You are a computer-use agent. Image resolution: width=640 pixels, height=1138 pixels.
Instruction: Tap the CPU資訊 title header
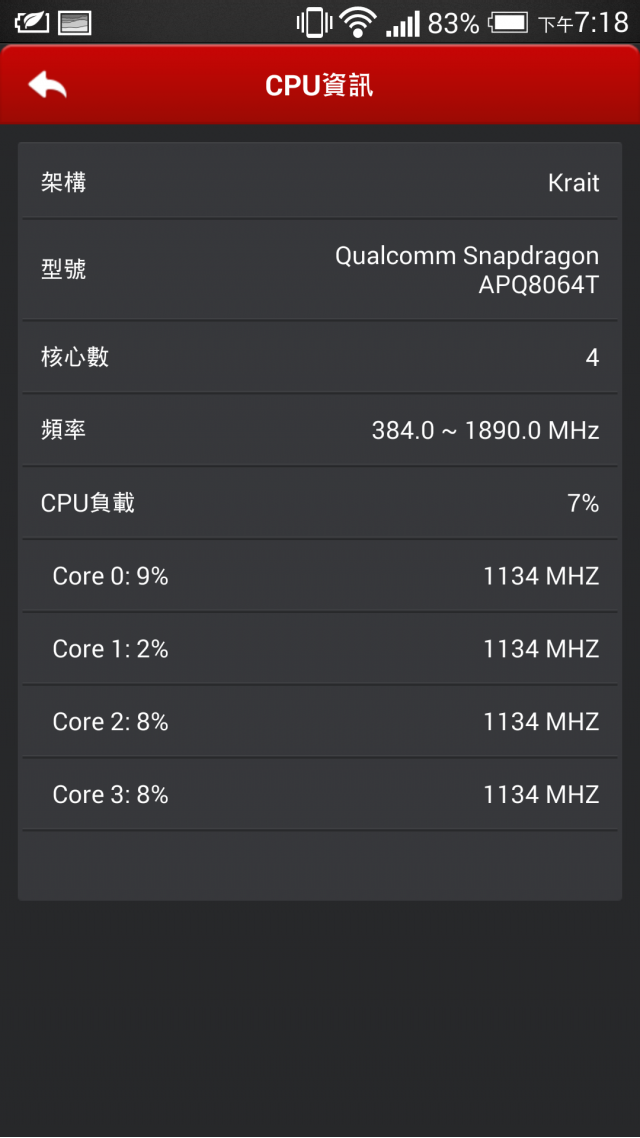pyautogui.click(x=319, y=86)
